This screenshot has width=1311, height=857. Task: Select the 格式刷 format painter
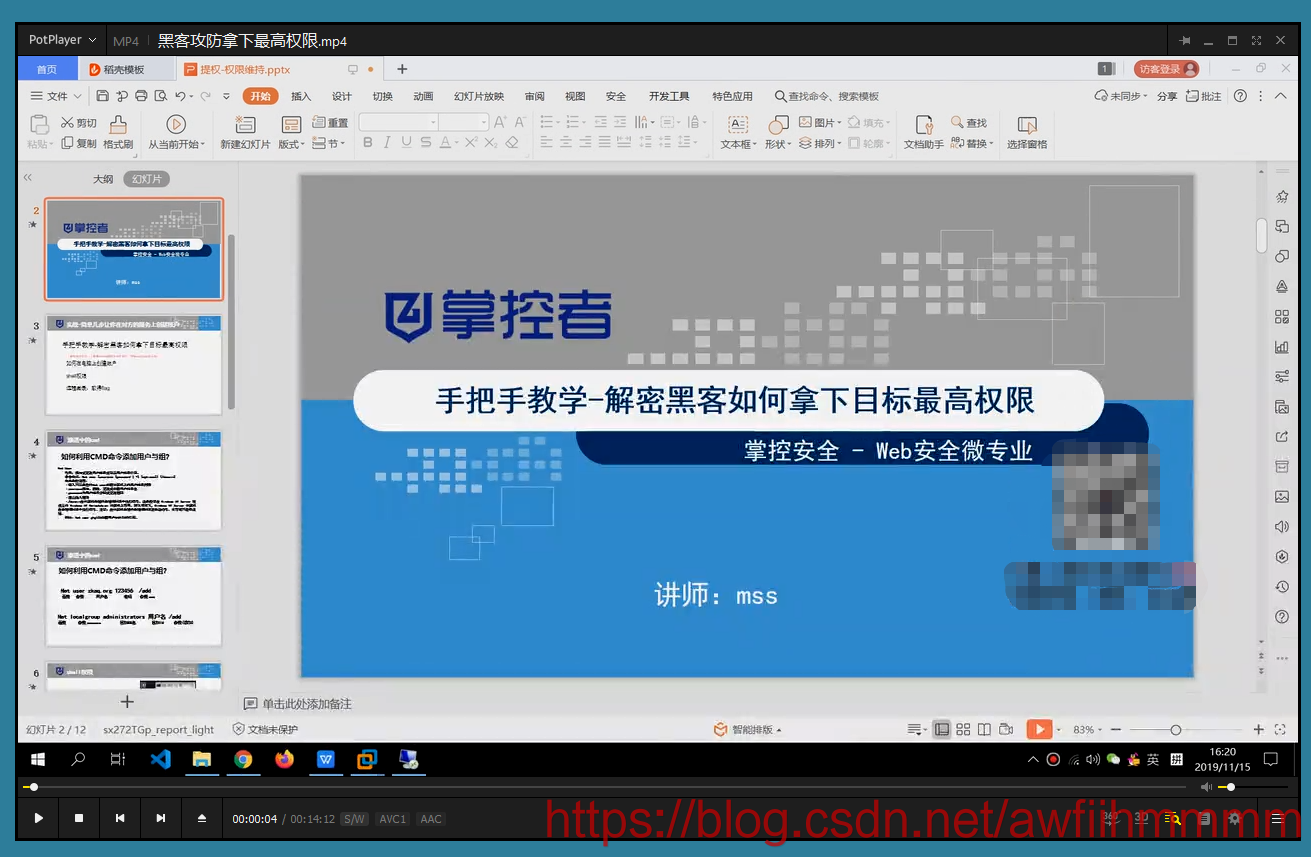tap(118, 132)
